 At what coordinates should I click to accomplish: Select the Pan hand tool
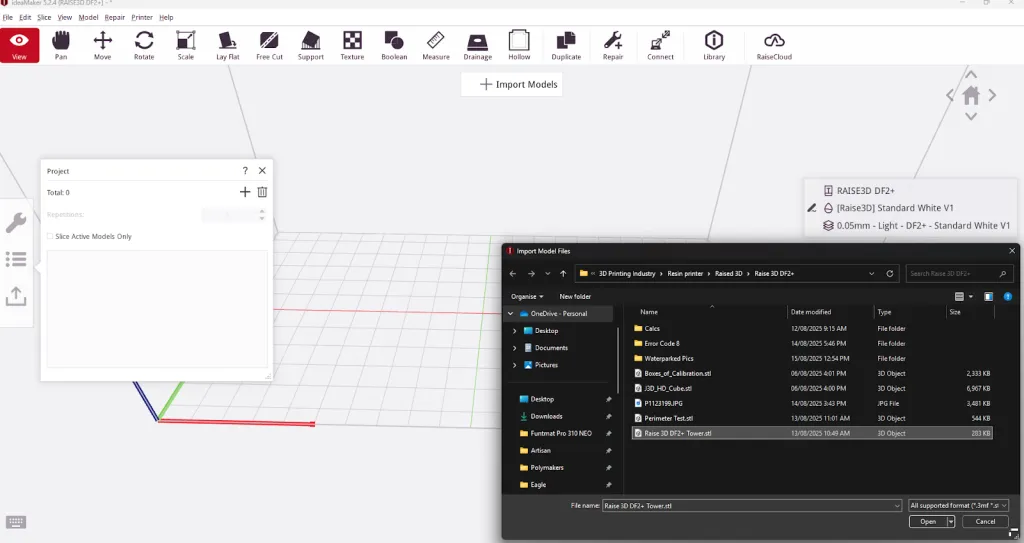point(61,45)
